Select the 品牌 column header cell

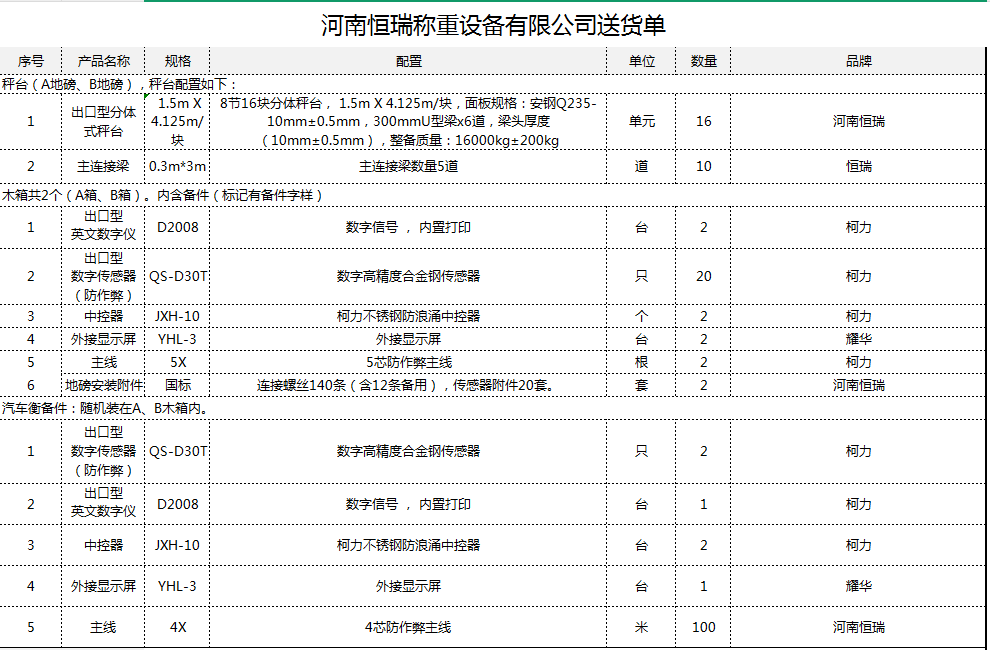pos(858,61)
